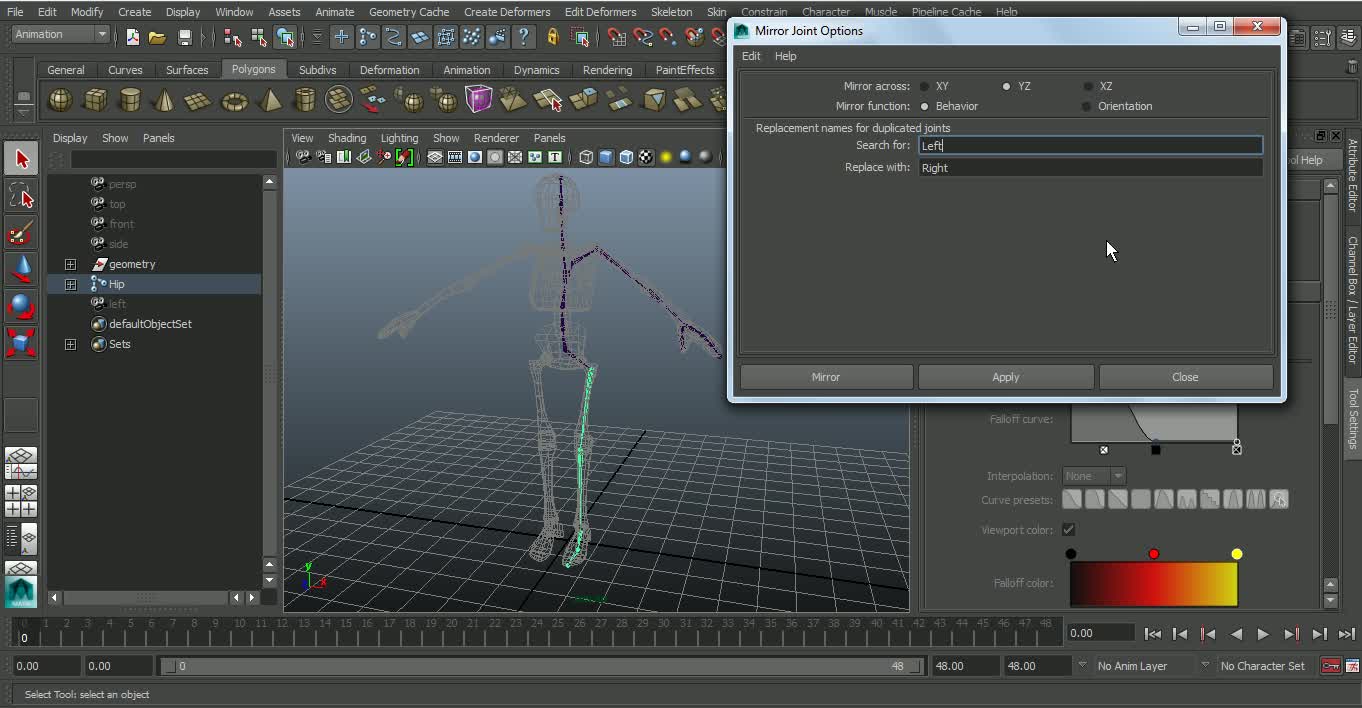Open the Edit Deformers menu
Screen dimensions: 1362x708
(x=600, y=12)
